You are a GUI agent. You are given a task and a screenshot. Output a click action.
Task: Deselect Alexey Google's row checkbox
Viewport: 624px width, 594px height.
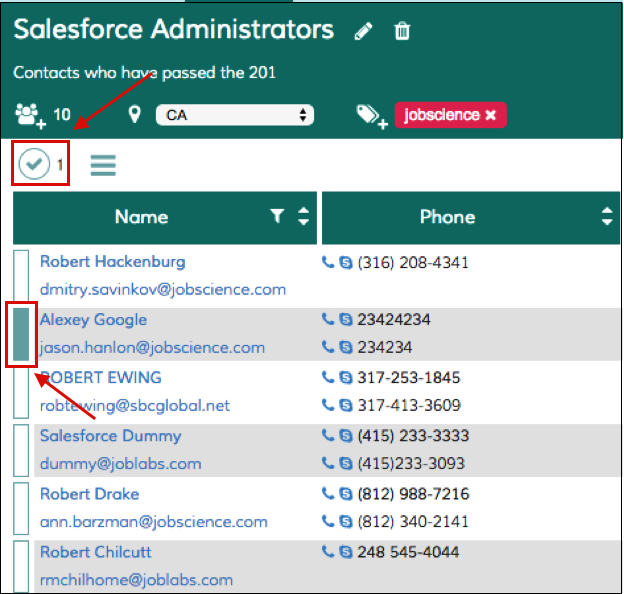tap(21, 334)
